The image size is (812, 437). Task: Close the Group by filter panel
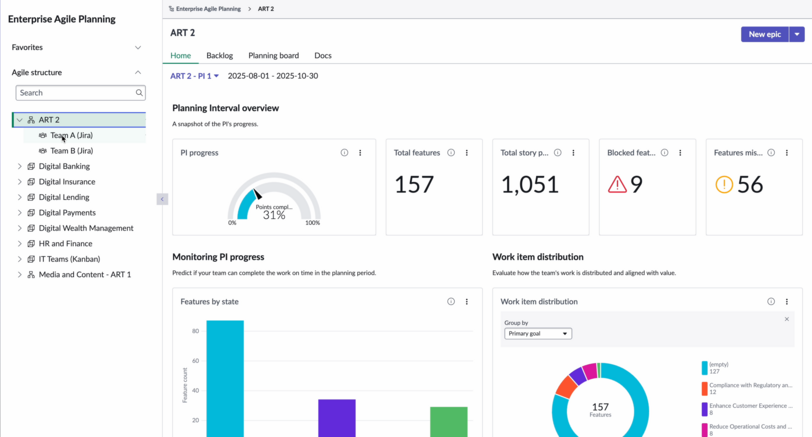coord(787,319)
